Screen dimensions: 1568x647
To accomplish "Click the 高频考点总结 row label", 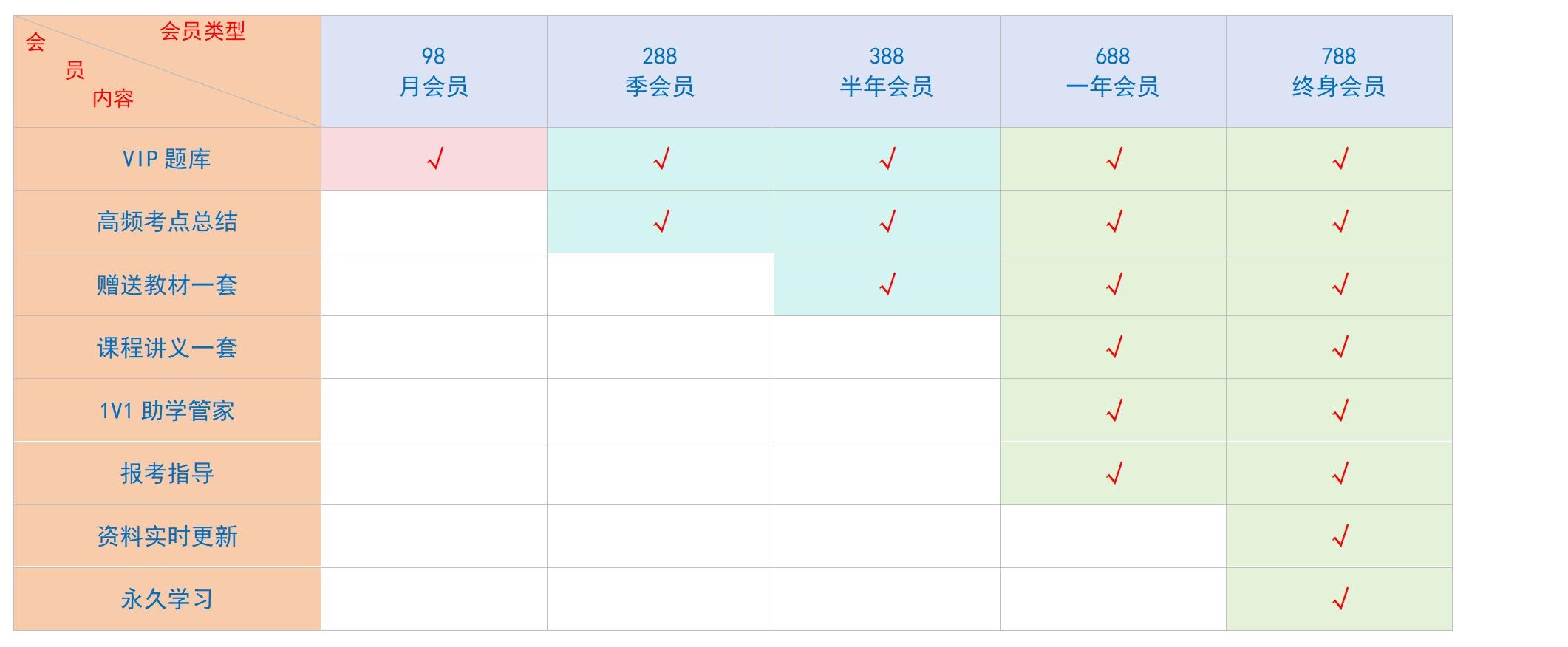I will pyautogui.click(x=167, y=222).
